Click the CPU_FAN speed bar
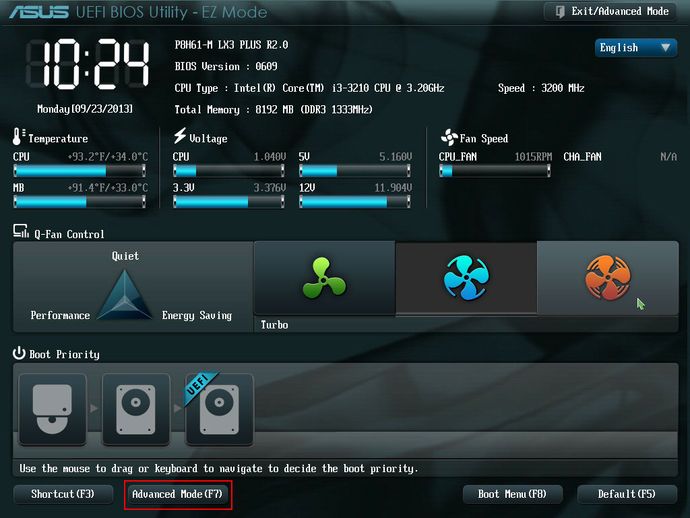This screenshot has width=690, height=518. click(495, 171)
